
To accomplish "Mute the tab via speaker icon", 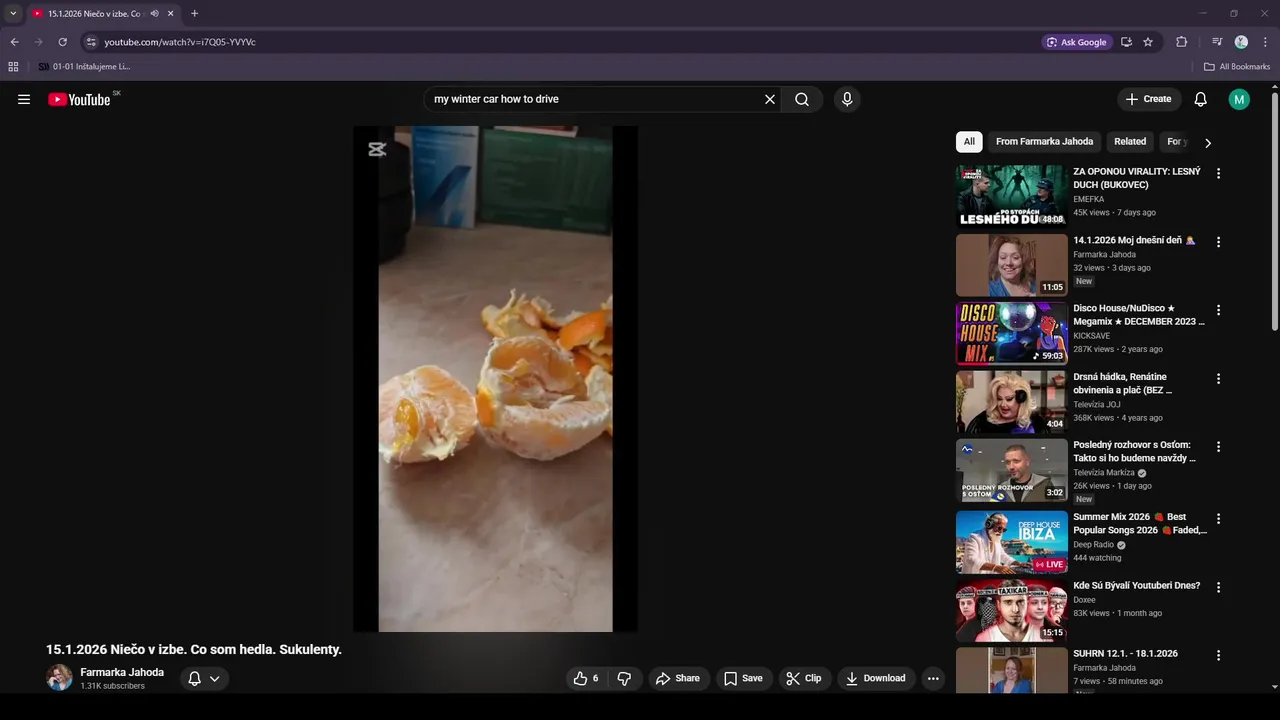I will [x=154, y=13].
